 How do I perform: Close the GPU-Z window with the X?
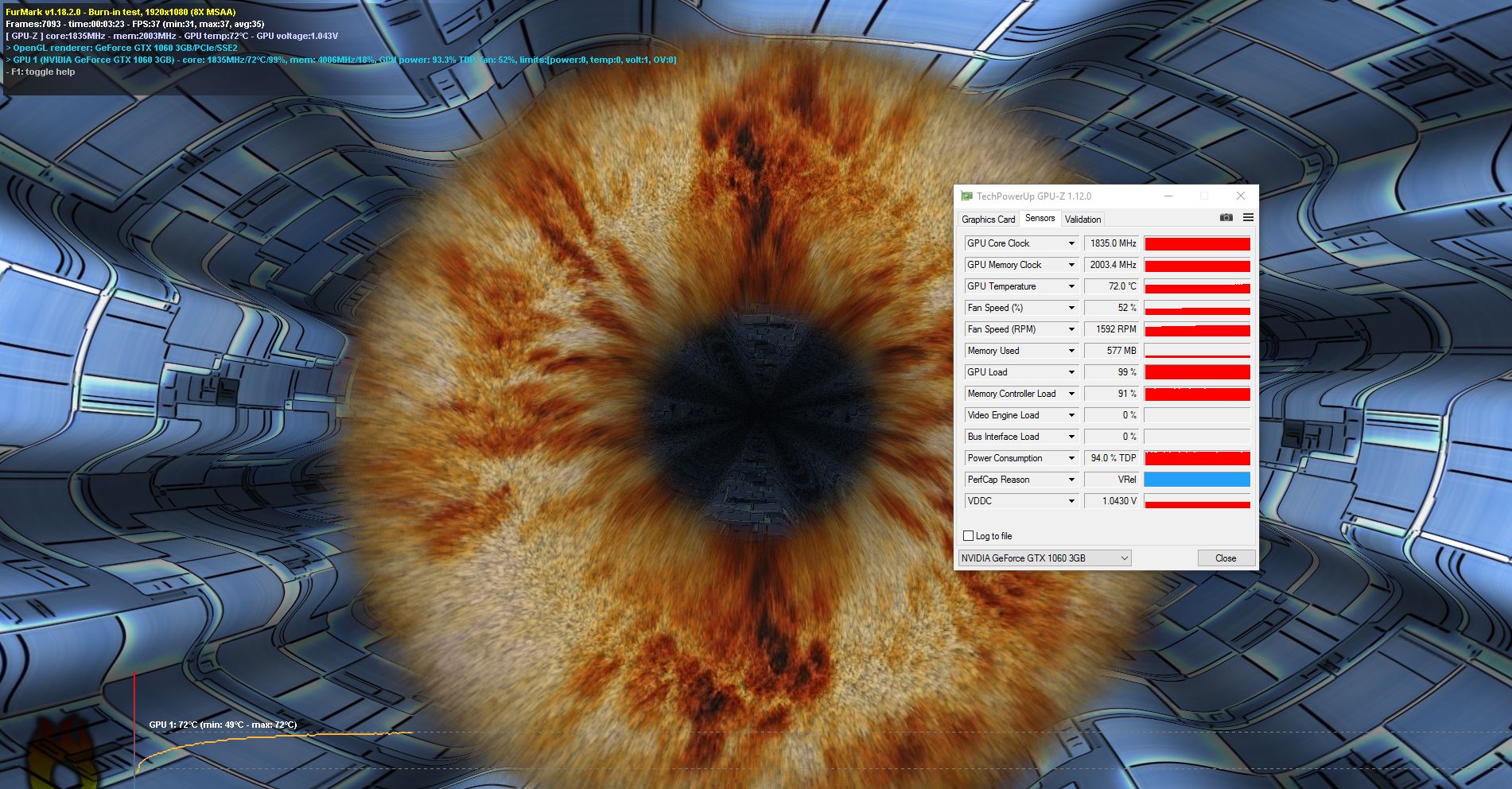[x=1240, y=196]
